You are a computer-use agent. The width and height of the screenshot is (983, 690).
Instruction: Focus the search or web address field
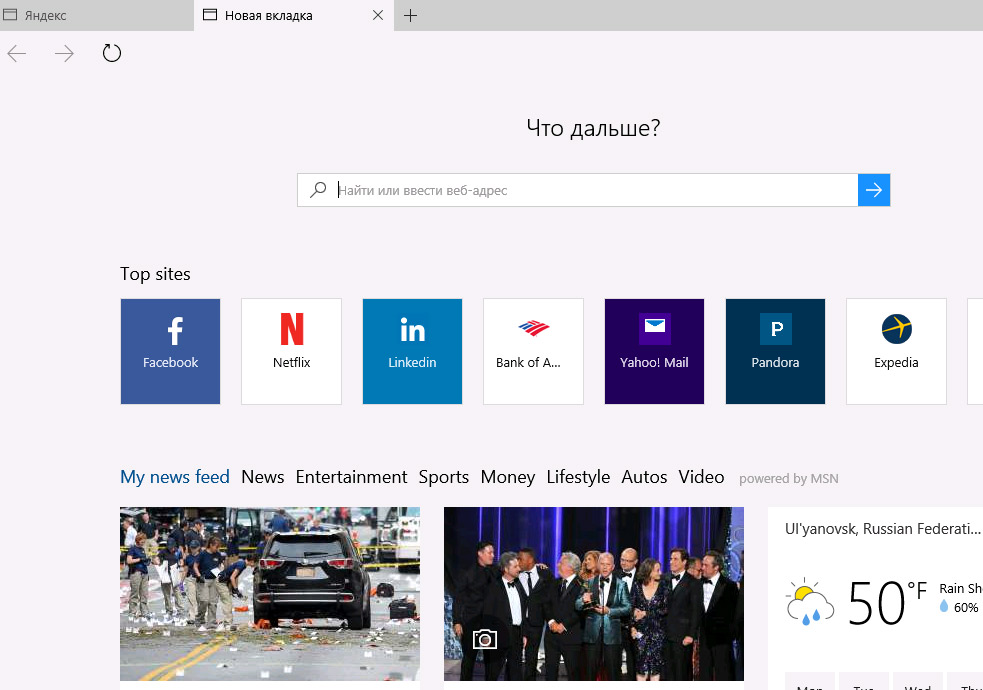pyautogui.click(x=577, y=190)
